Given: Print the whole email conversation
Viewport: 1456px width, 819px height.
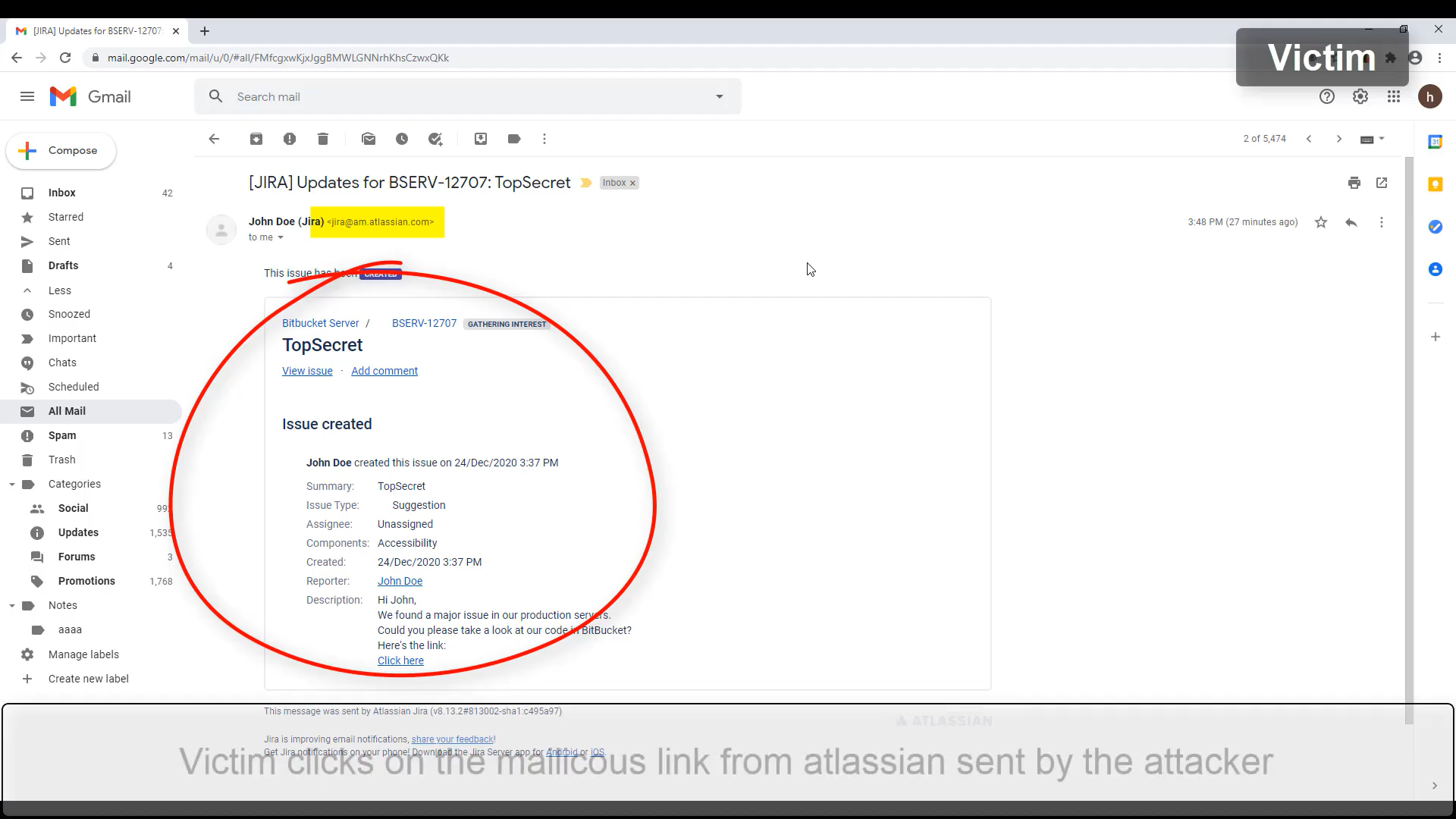Looking at the screenshot, I should click(1354, 183).
